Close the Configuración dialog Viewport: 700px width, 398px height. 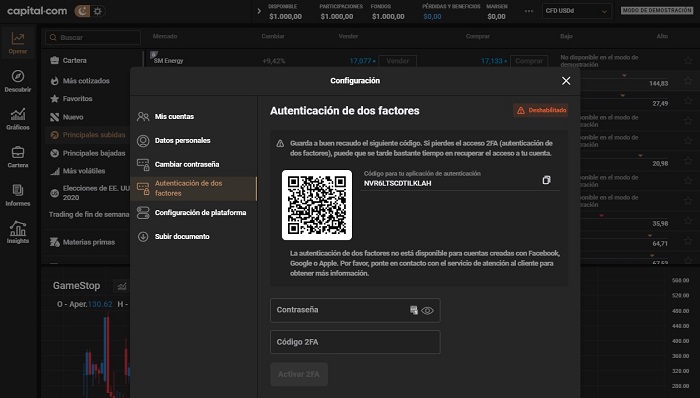(566, 81)
